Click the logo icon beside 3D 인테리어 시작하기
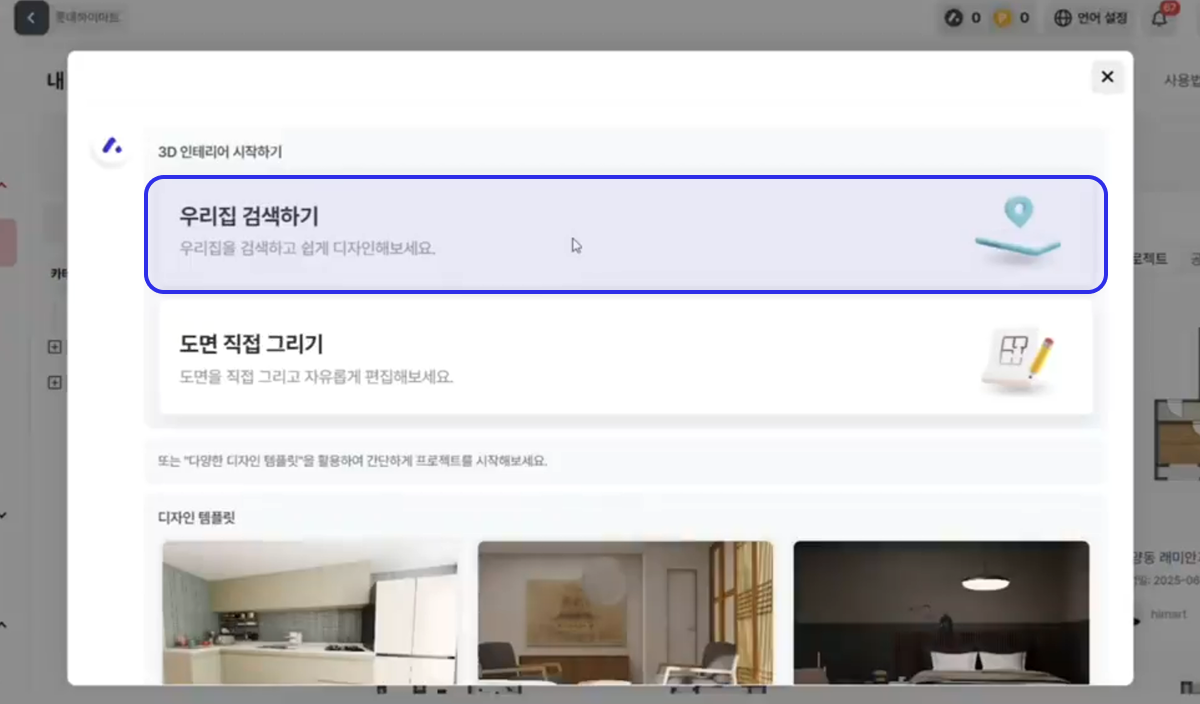Screen dimensions: 1200x704 tap(112, 147)
